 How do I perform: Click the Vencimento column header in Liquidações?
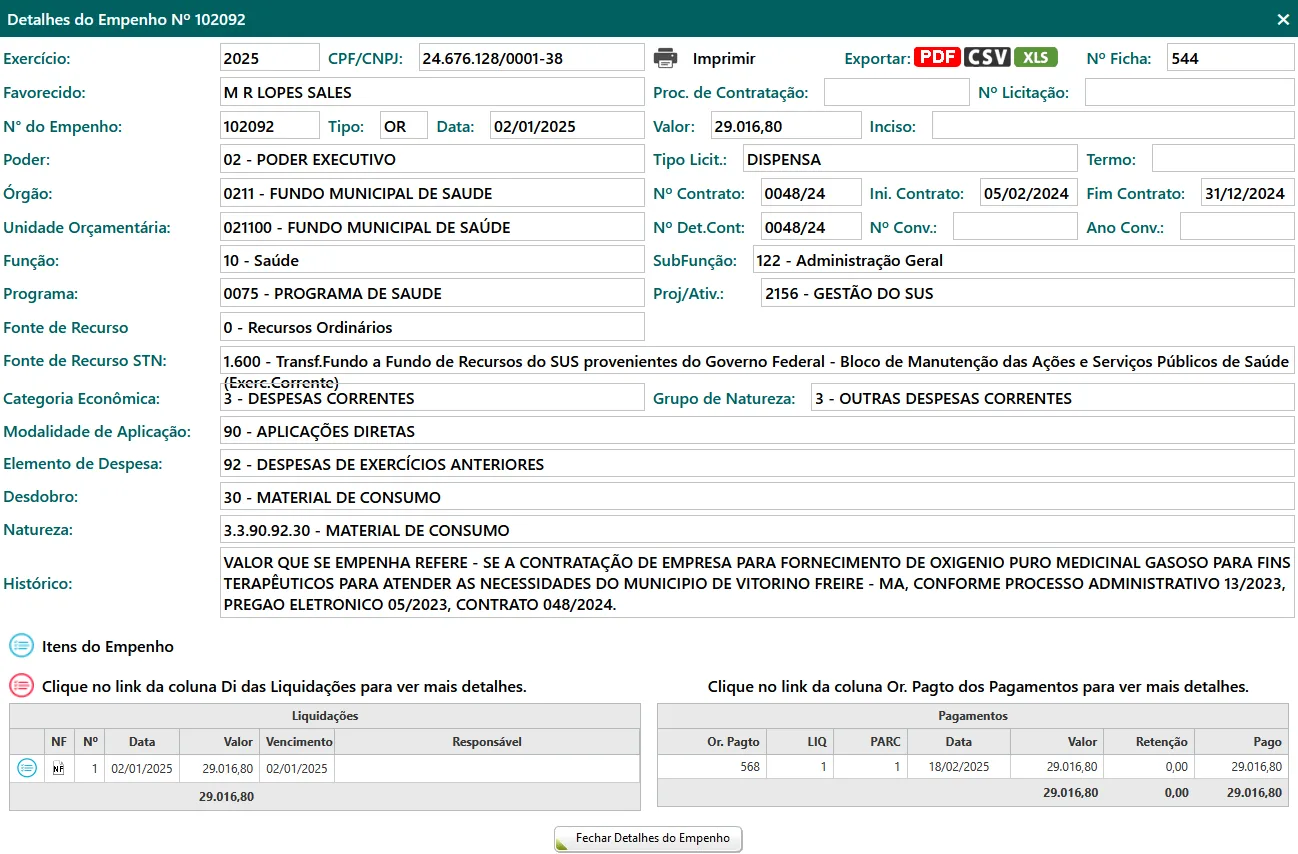click(298, 742)
